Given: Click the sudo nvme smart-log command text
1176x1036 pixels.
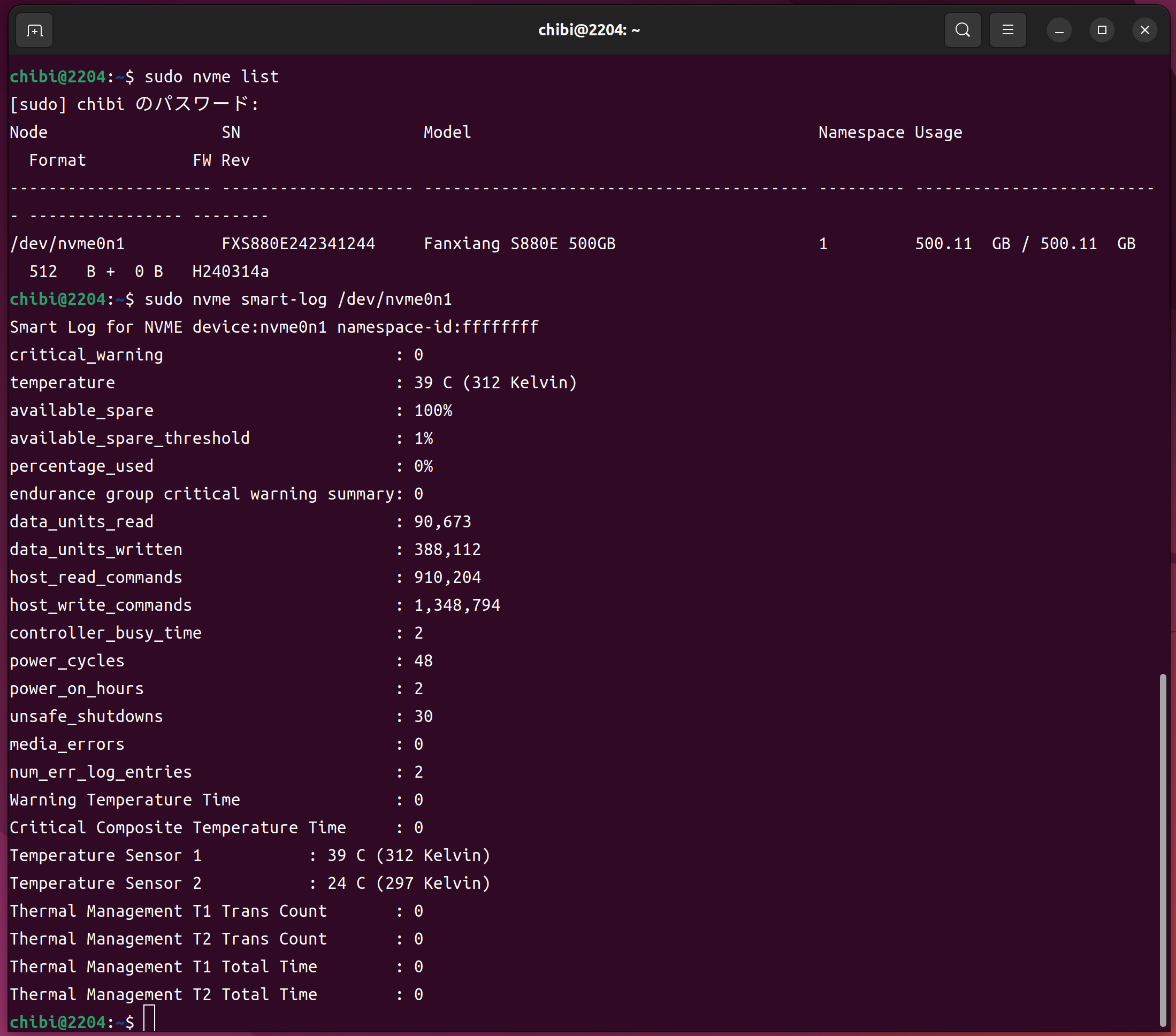Looking at the screenshot, I should (x=297, y=299).
